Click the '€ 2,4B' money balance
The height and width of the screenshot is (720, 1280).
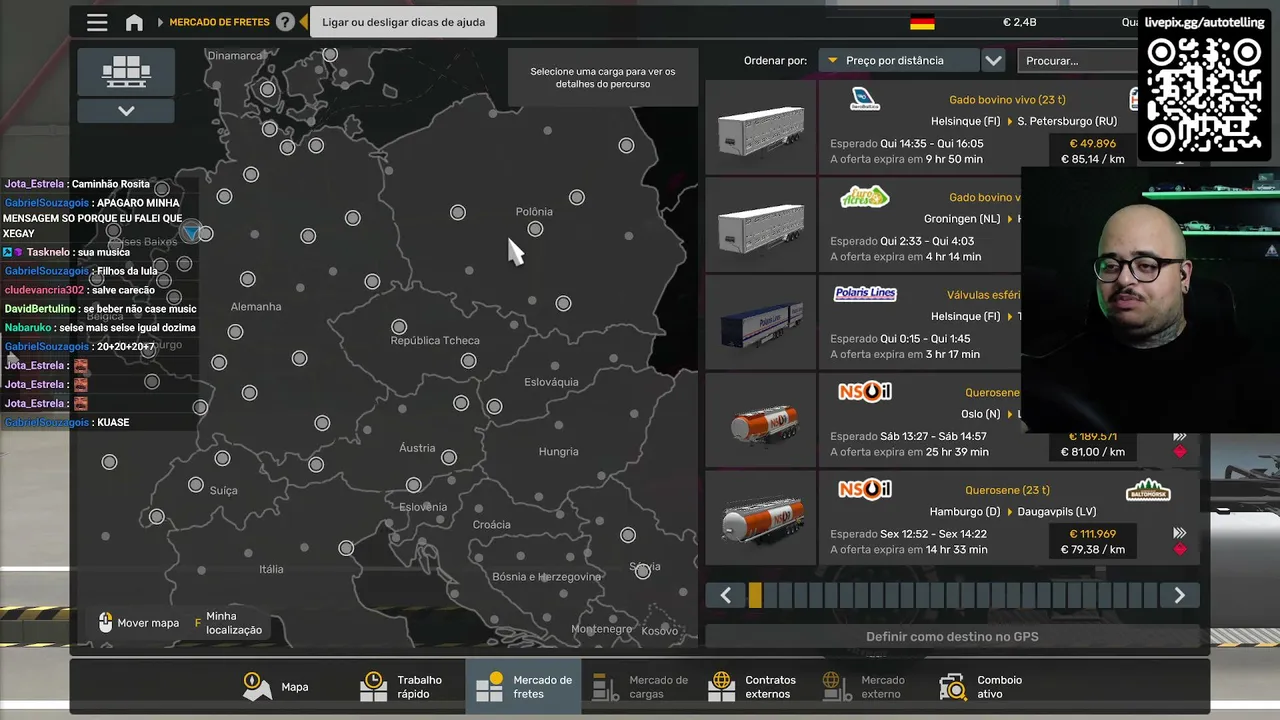point(1019,22)
